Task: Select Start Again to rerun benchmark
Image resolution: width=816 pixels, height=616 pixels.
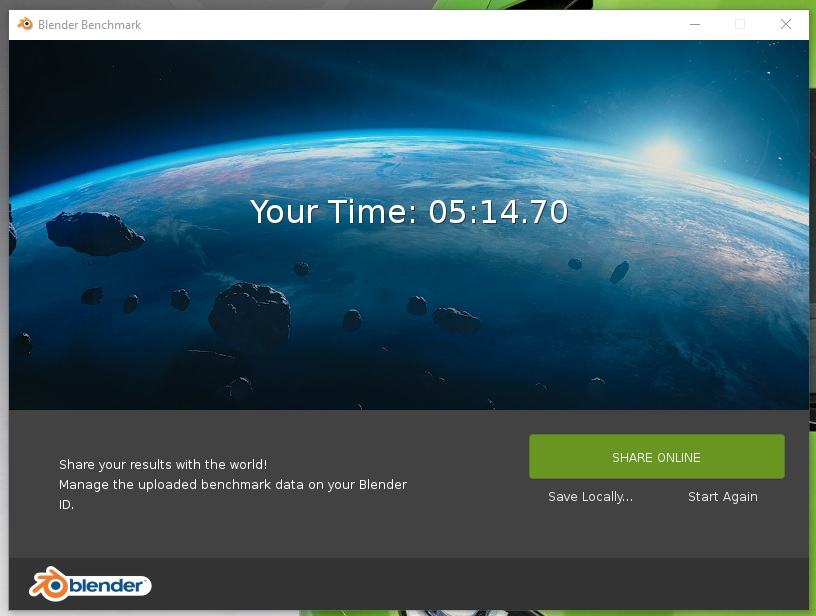Action: coord(723,497)
